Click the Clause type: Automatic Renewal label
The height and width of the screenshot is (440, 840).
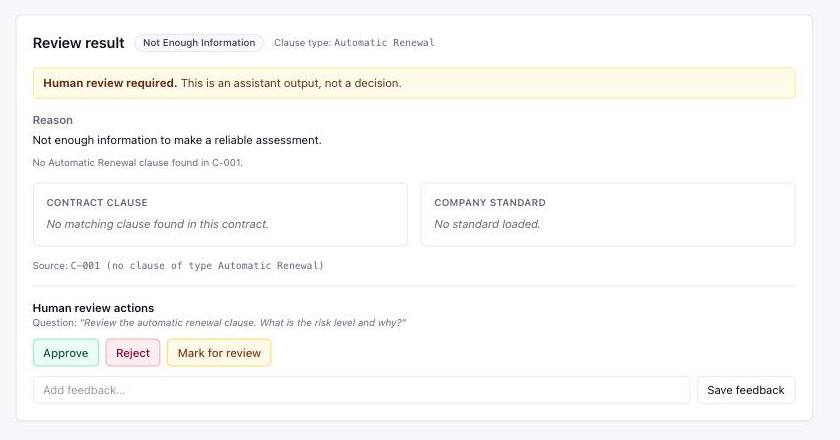[x=354, y=43]
